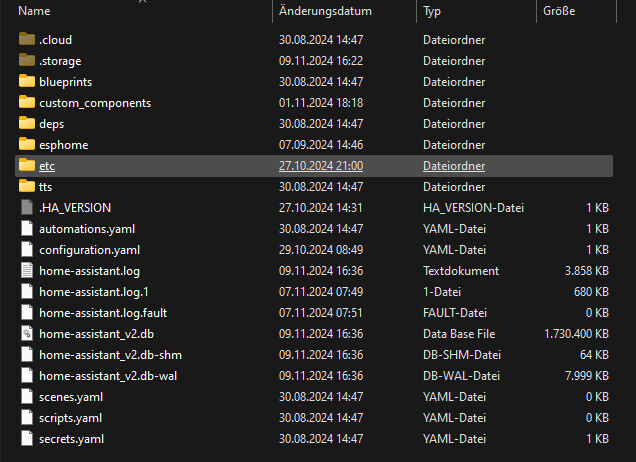Screen dimensions: 636x462
Task: Click the blueprints folder icon
Action: click(27, 82)
